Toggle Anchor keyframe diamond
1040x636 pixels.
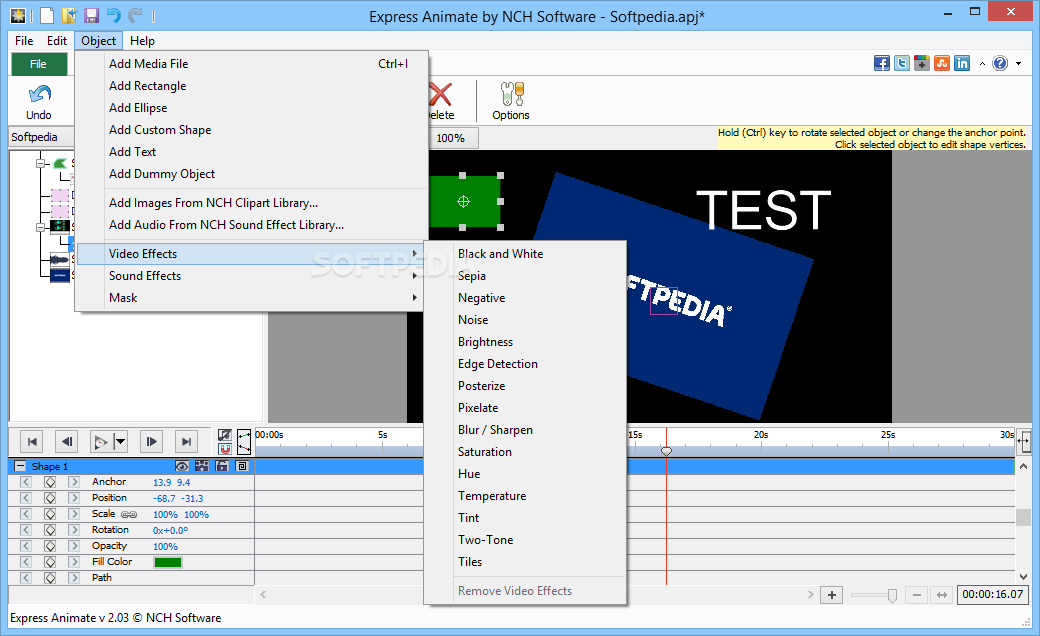(50, 482)
